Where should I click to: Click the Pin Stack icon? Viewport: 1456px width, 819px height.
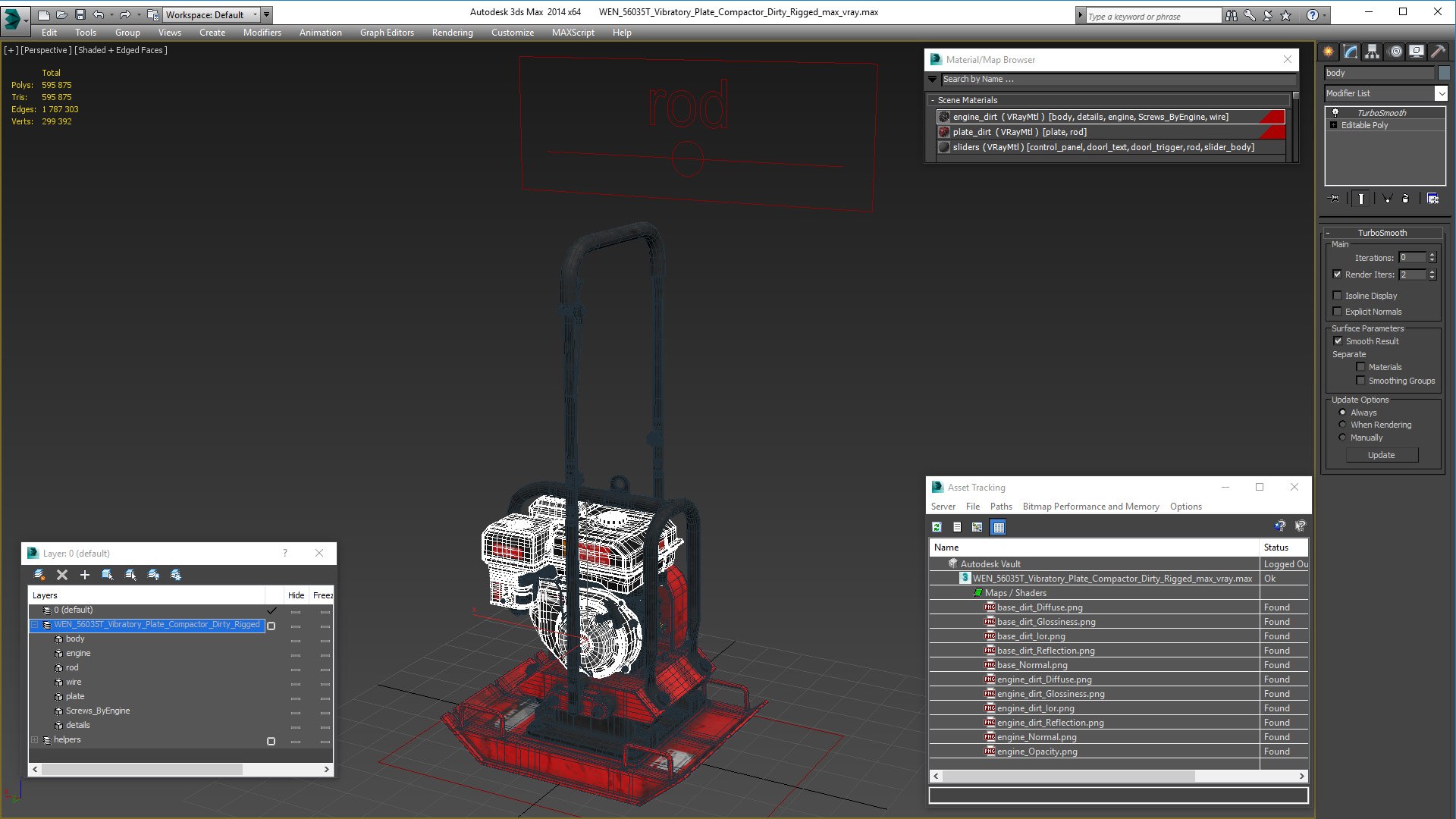pos(1335,199)
